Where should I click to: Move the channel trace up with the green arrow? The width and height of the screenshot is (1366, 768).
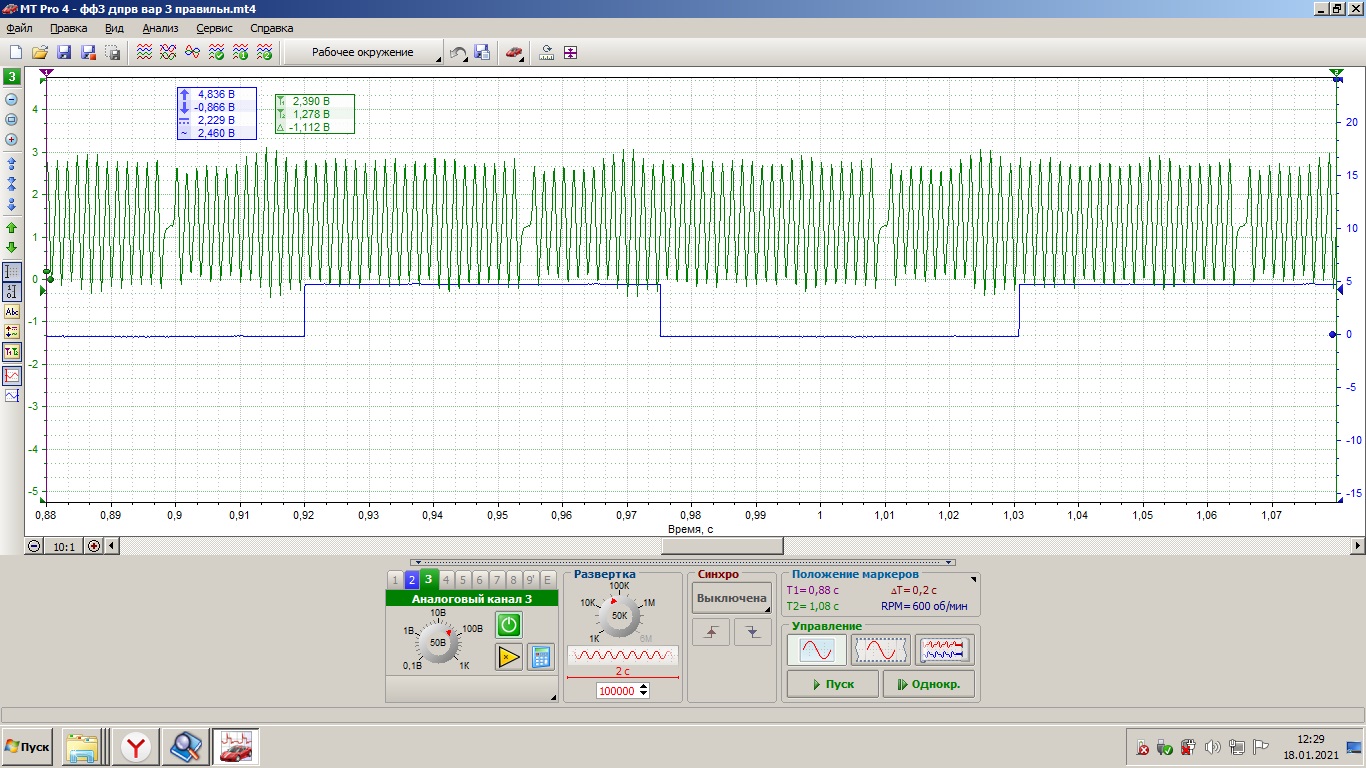(x=12, y=227)
